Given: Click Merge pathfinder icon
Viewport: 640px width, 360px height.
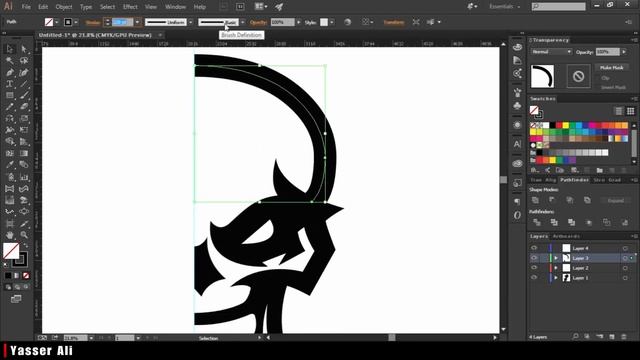Looking at the screenshot, I should click(x=571, y=222).
